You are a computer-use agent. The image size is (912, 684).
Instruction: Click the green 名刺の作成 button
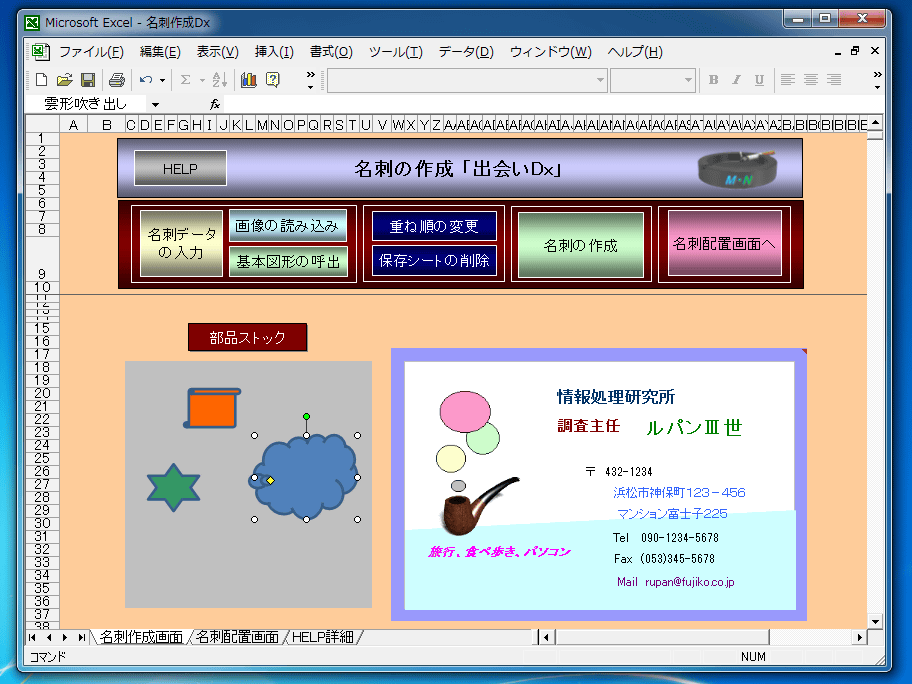(581, 245)
